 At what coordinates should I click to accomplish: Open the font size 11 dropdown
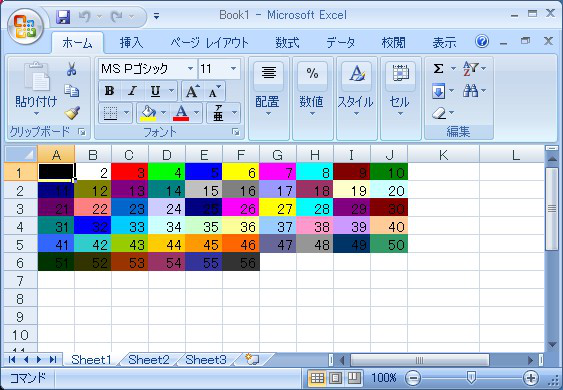click(233, 69)
